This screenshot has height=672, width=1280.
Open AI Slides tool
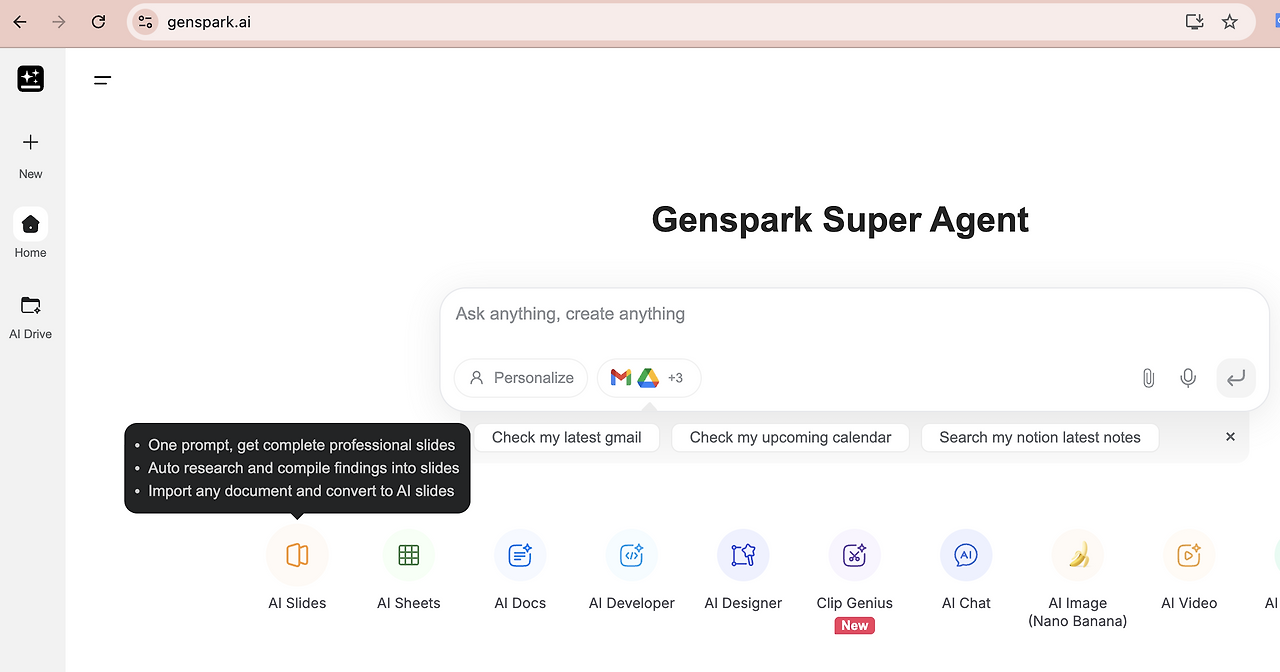(297, 555)
